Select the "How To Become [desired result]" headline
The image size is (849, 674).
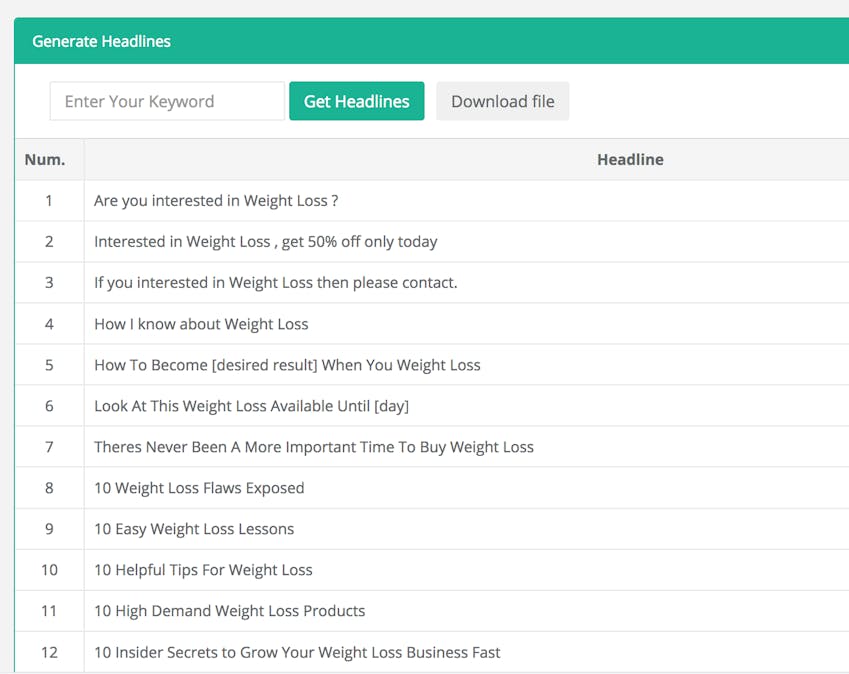pos(287,364)
